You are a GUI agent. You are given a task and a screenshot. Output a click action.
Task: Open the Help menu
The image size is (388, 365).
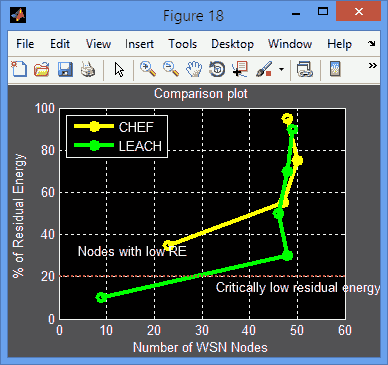point(339,44)
